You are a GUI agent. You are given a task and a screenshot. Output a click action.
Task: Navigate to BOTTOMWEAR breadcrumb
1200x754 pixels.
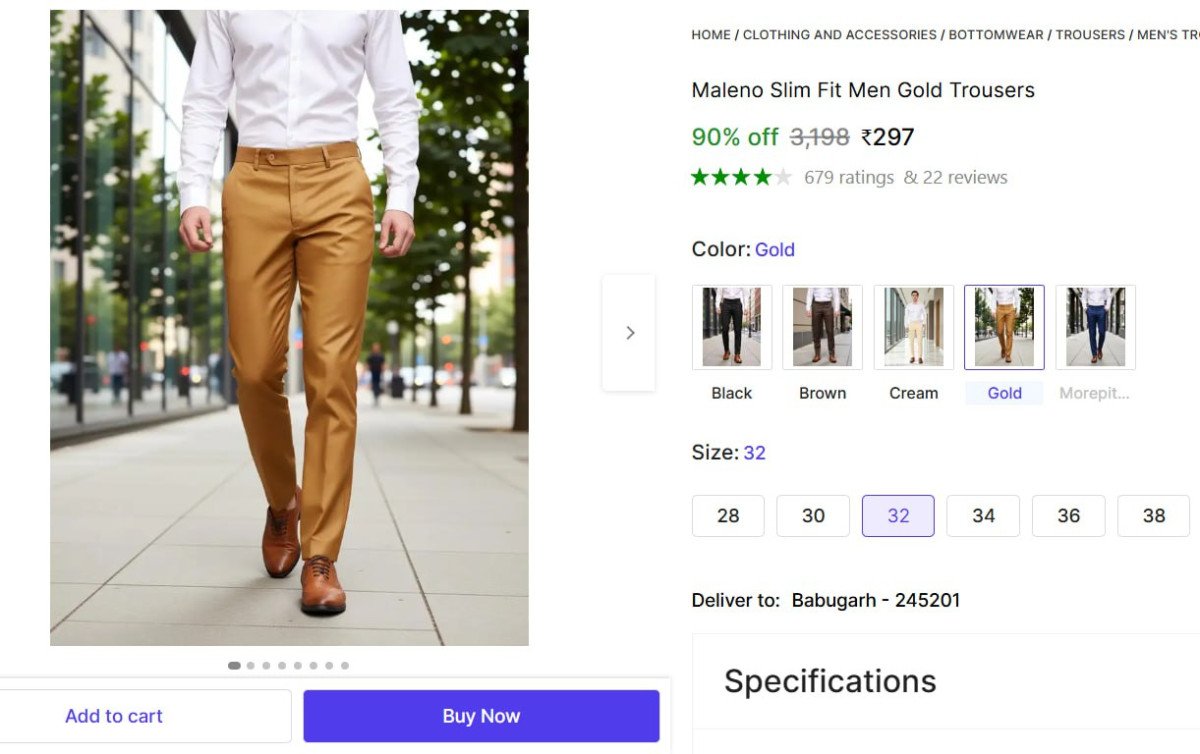pos(995,35)
